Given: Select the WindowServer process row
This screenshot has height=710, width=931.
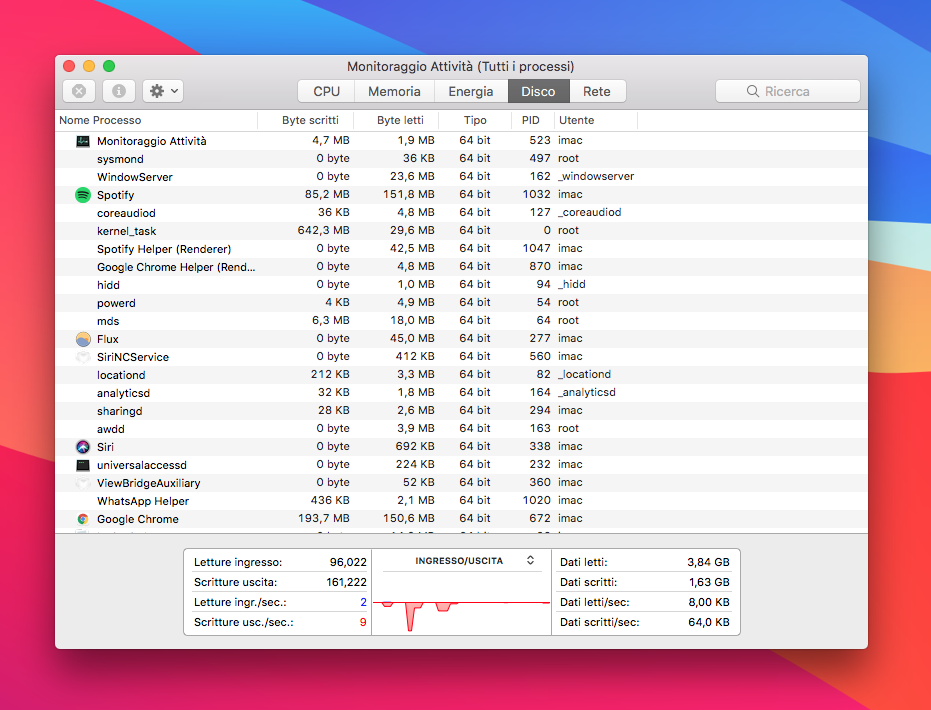Looking at the screenshot, I should click(x=461, y=177).
